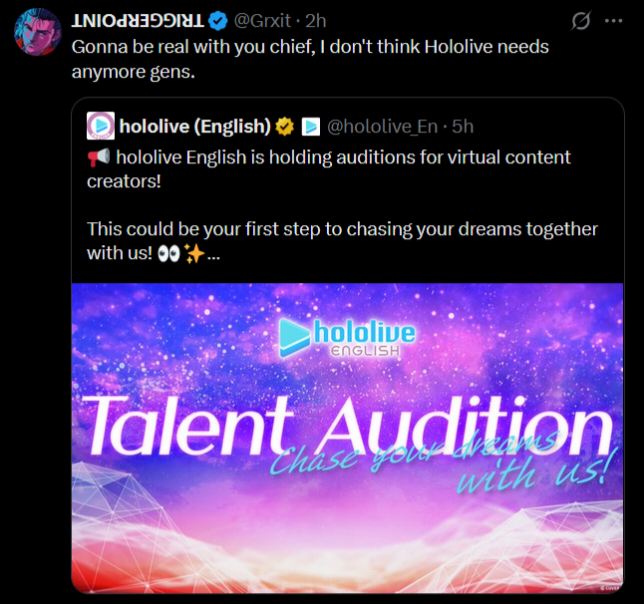Click the sparkles emoji in the quoted text
Screen dimensions: 644x604
(x=194, y=253)
